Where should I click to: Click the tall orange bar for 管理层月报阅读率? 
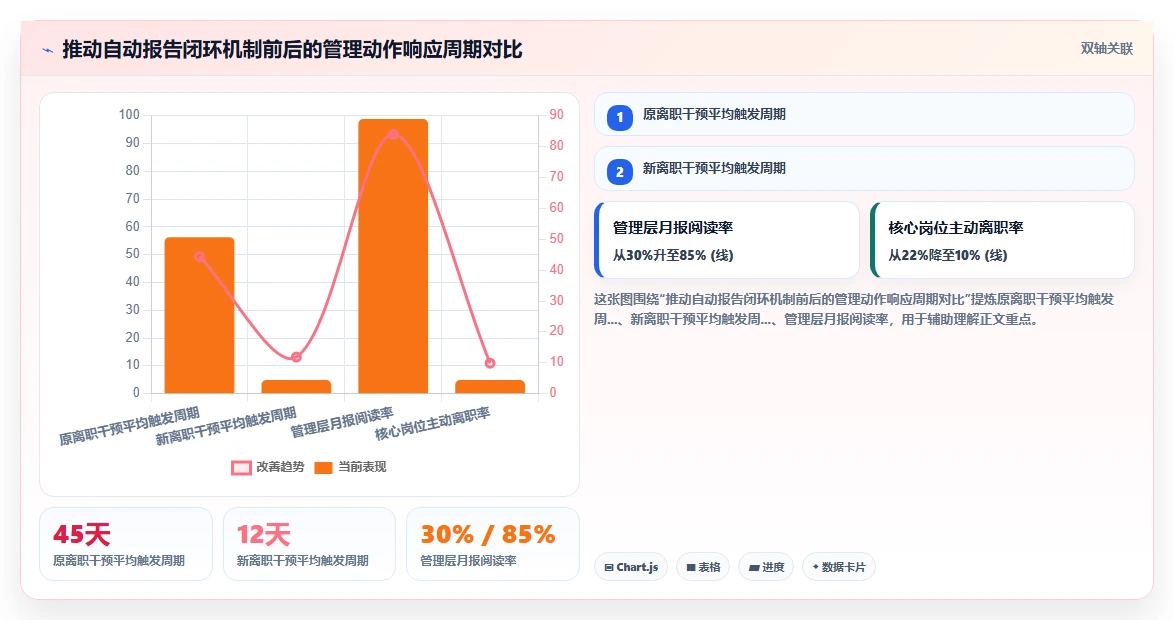coord(393,256)
